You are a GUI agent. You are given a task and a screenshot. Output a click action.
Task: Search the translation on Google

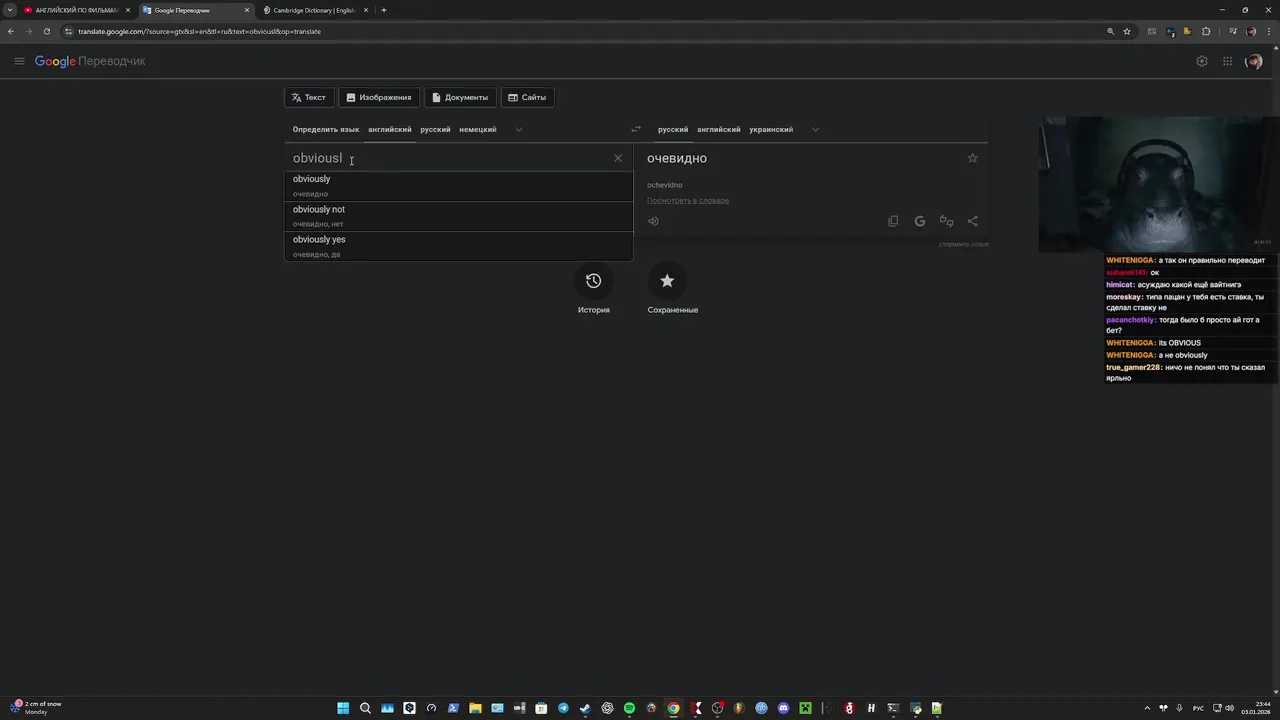point(920,221)
